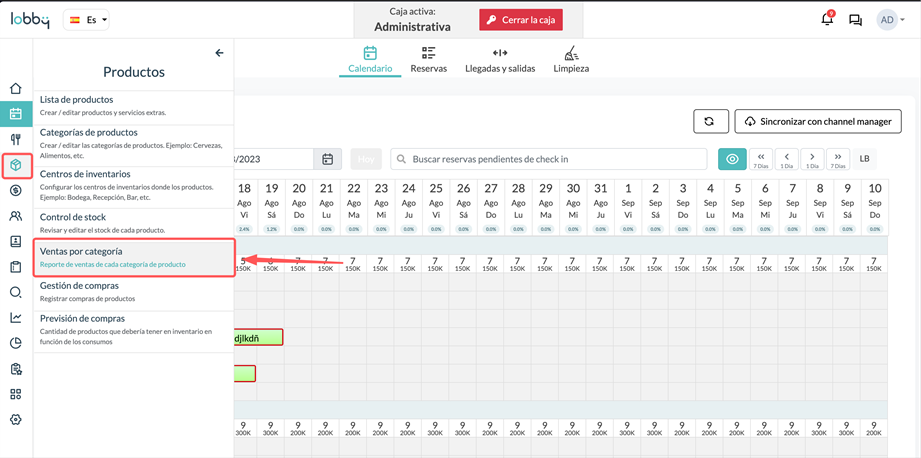Select the calendar icon in sidebar
This screenshot has width=921, height=458.
click(16, 114)
